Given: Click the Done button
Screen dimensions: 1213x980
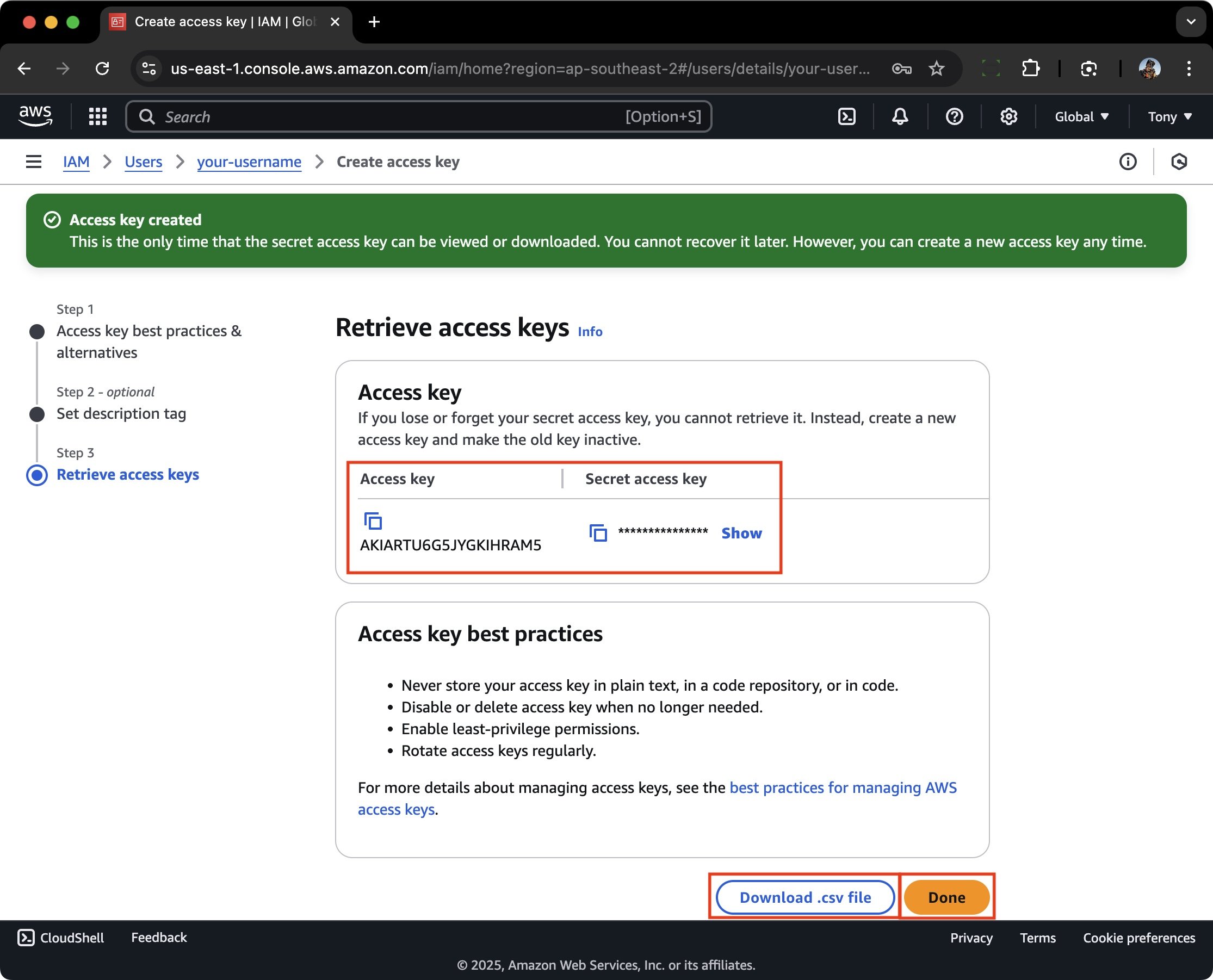Looking at the screenshot, I should coord(946,897).
